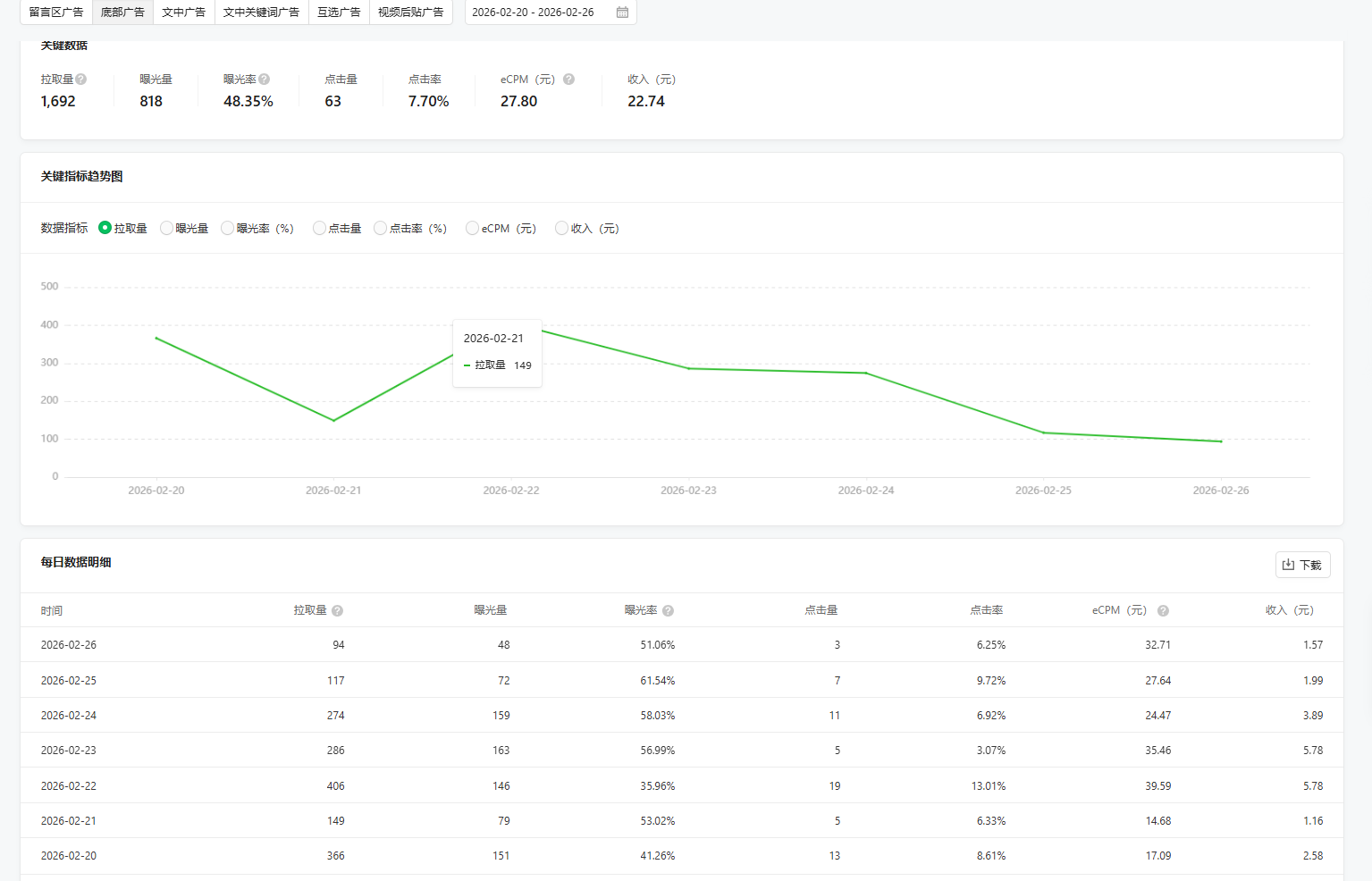1372x881 pixels.
Task: Open the date range picker field
Action: pos(536,13)
